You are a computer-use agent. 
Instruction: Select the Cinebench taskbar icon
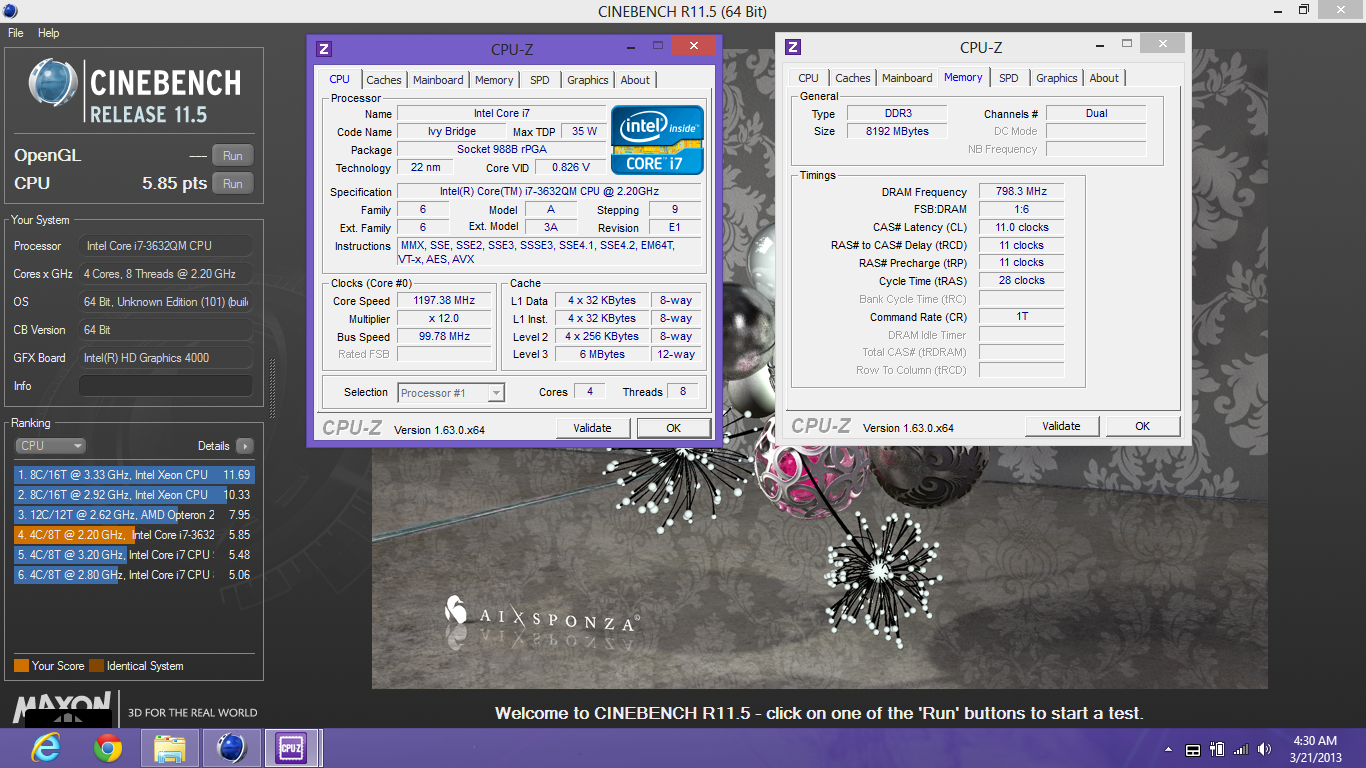[x=231, y=747]
